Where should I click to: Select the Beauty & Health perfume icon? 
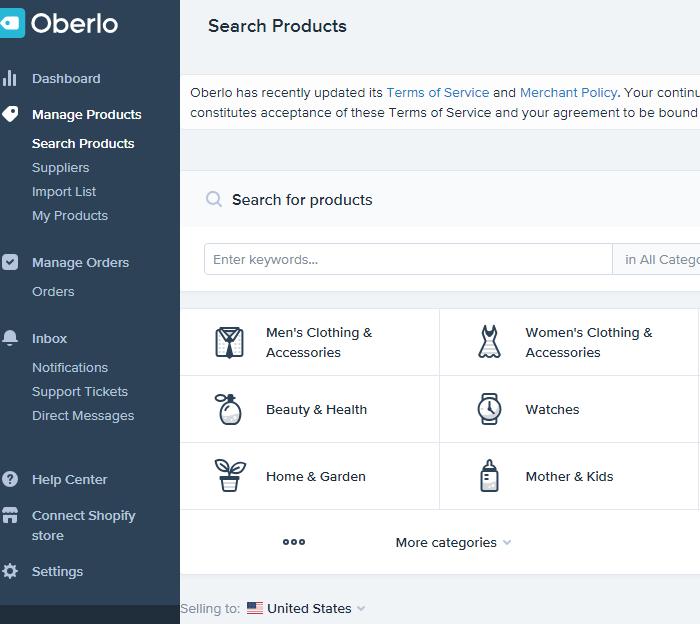(x=229, y=409)
